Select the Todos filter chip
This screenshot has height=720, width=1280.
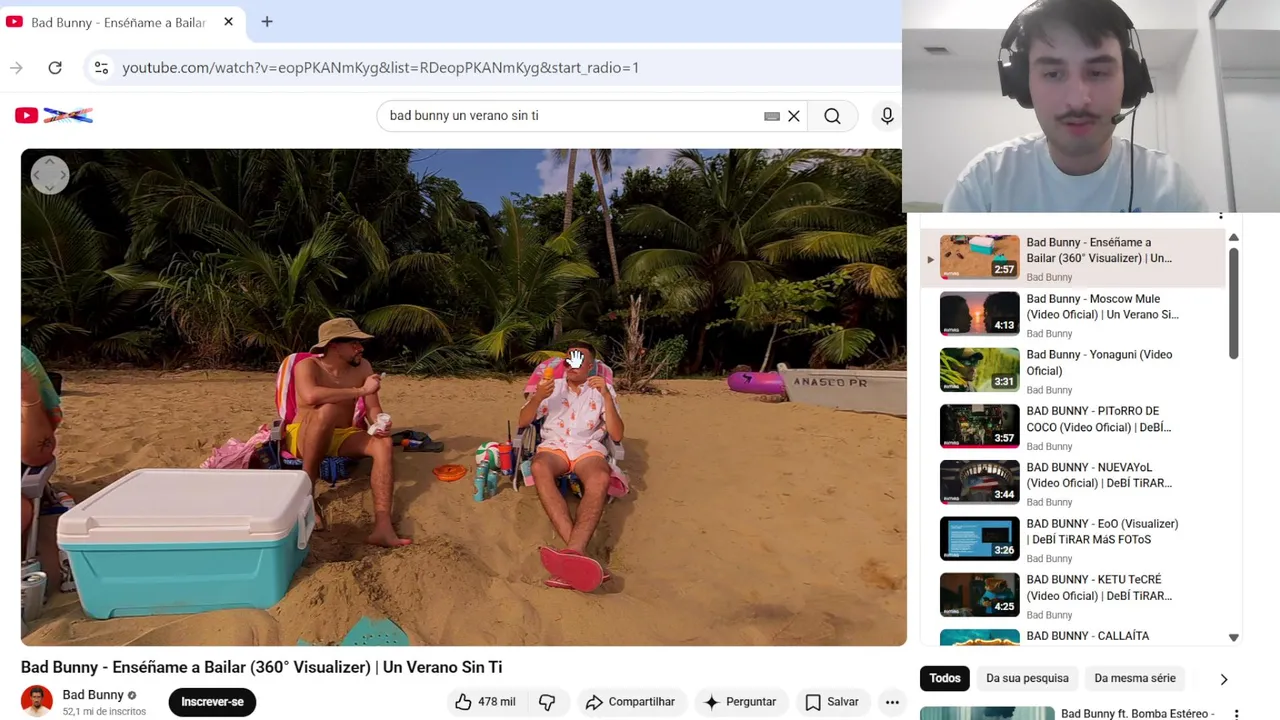945,678
